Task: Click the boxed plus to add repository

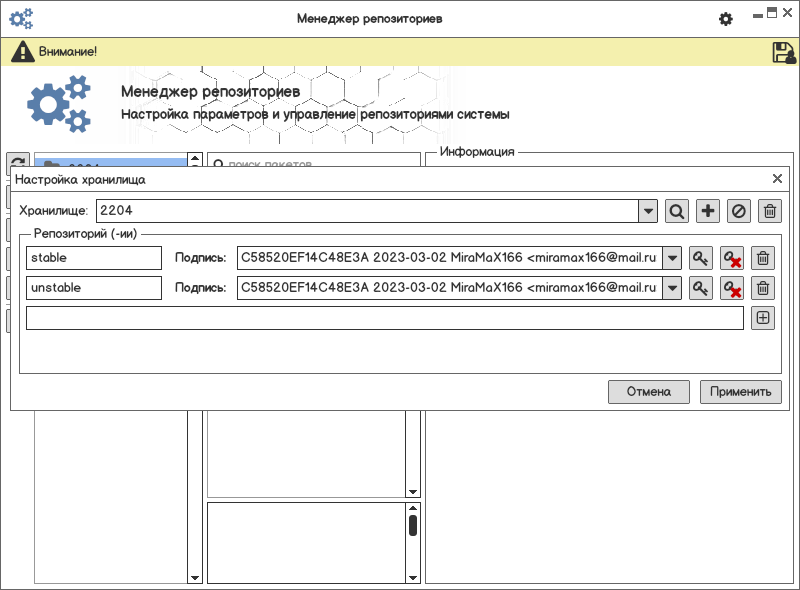Action: pyautogui.click(x=763, y=318)
